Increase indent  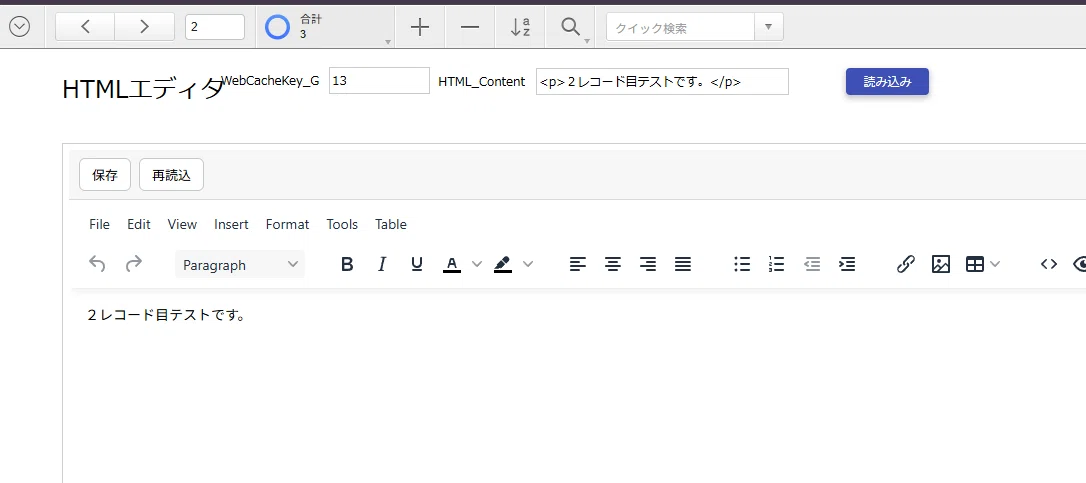point(847,264)
